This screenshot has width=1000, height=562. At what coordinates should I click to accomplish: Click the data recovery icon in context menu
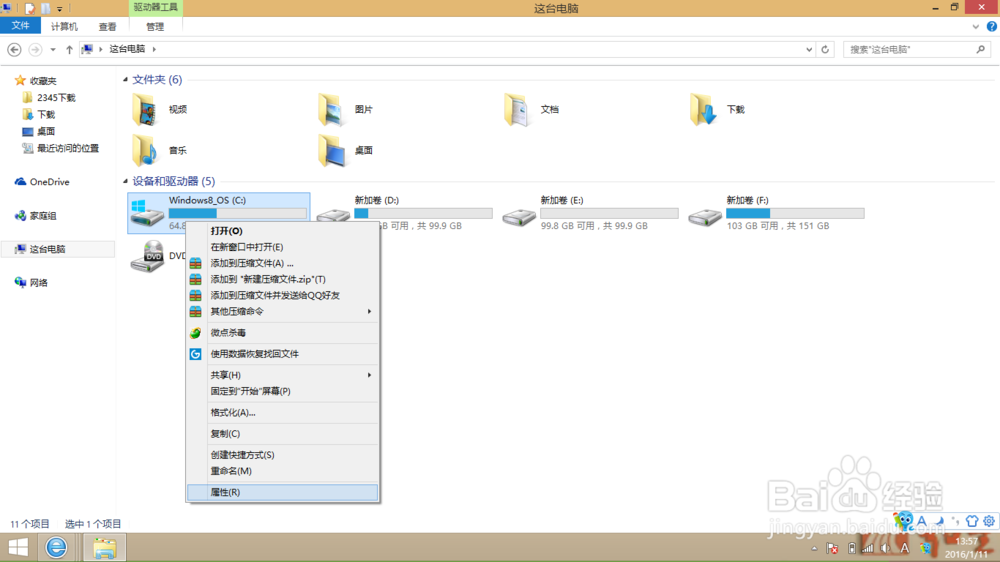pyautogui.click(x=195, y=354)
